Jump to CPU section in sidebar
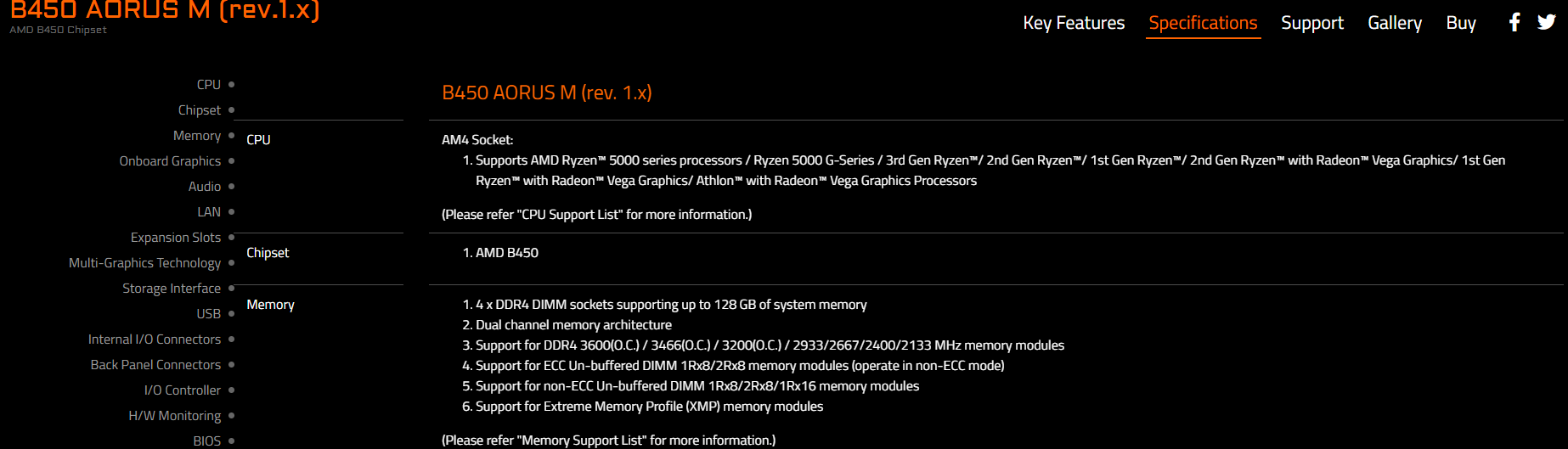 [209, 85]
